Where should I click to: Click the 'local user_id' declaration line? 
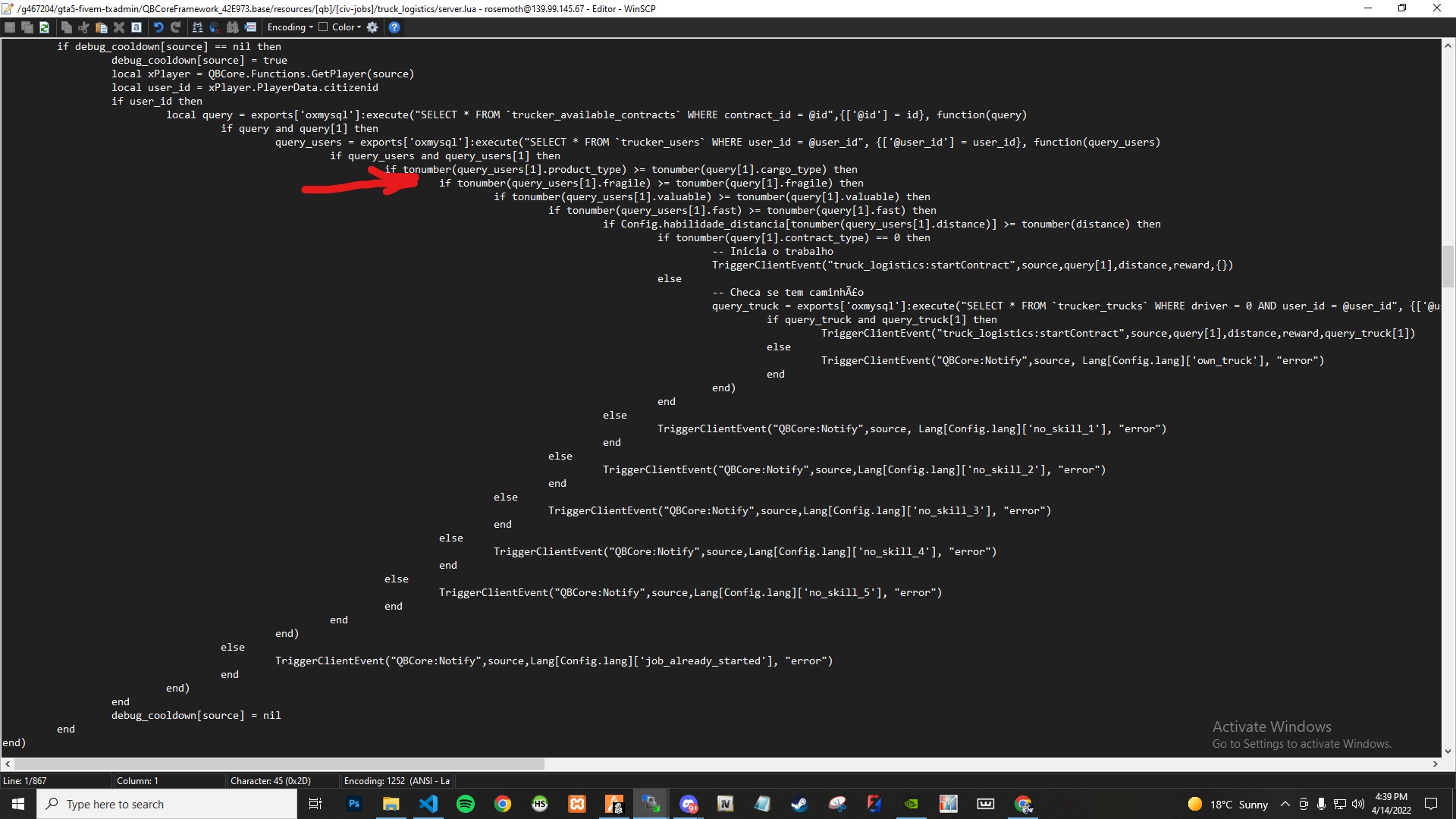[x=245, y=87]
